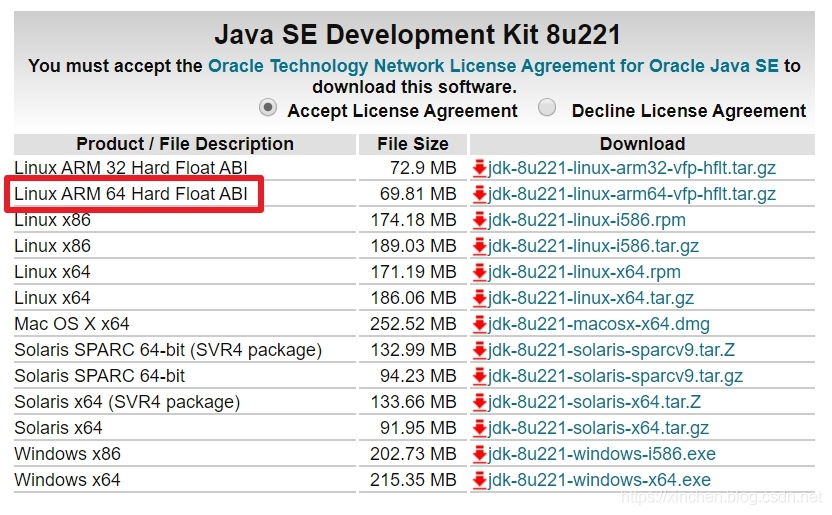Viewport: 832px width, 515px height.
Task: Click Linux ARM 64 Hard Float ABI row
Action: point(414,194)
